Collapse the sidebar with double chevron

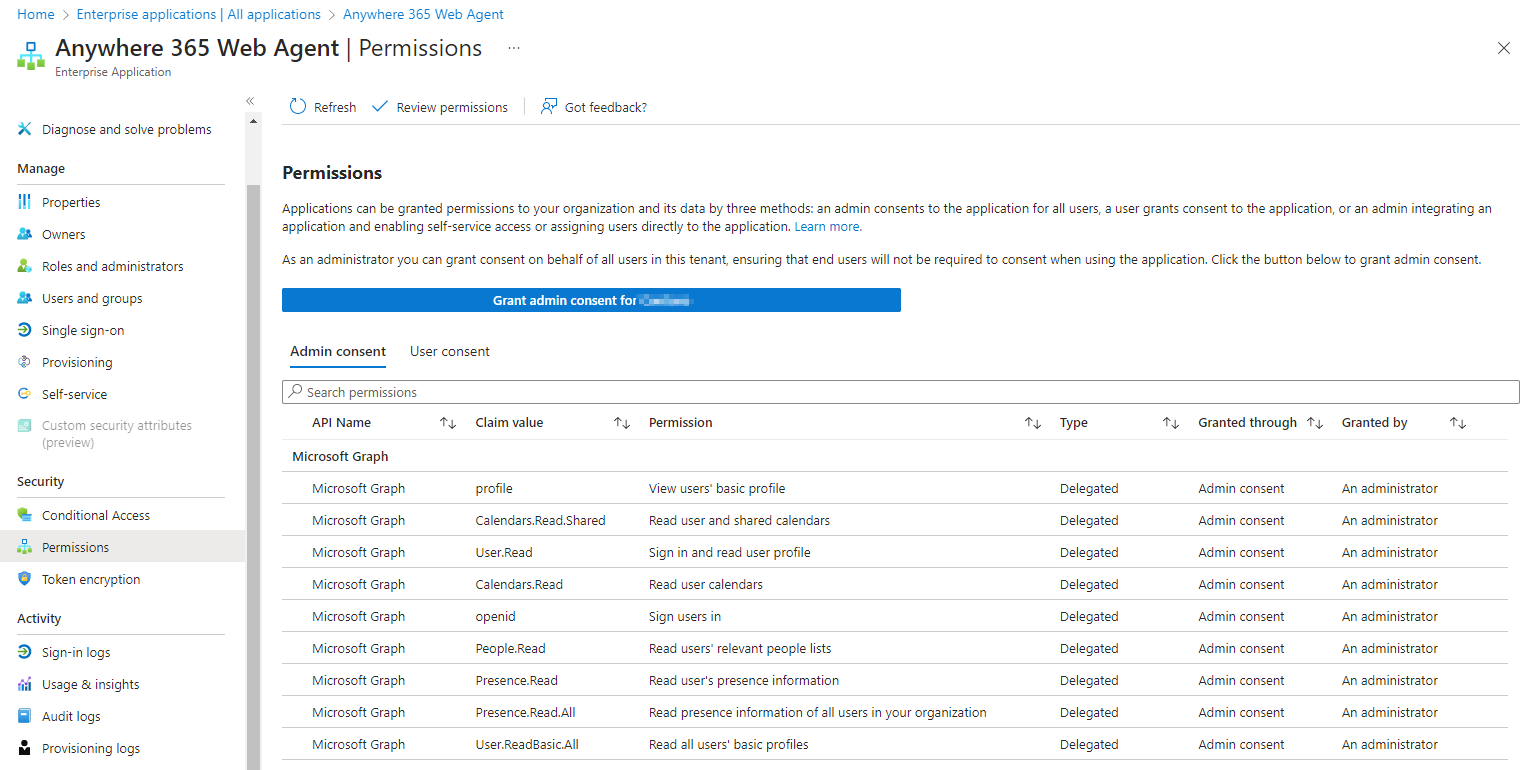(250, 101)
